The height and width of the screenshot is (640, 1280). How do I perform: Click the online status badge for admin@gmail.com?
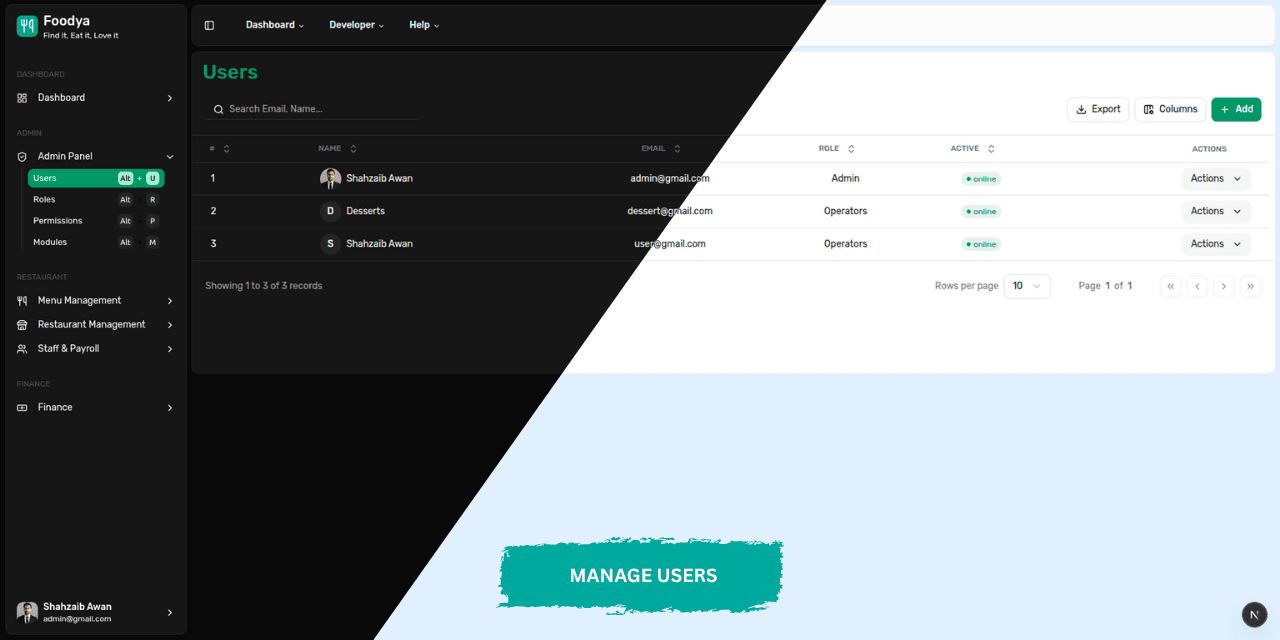(x=980, y=178)
